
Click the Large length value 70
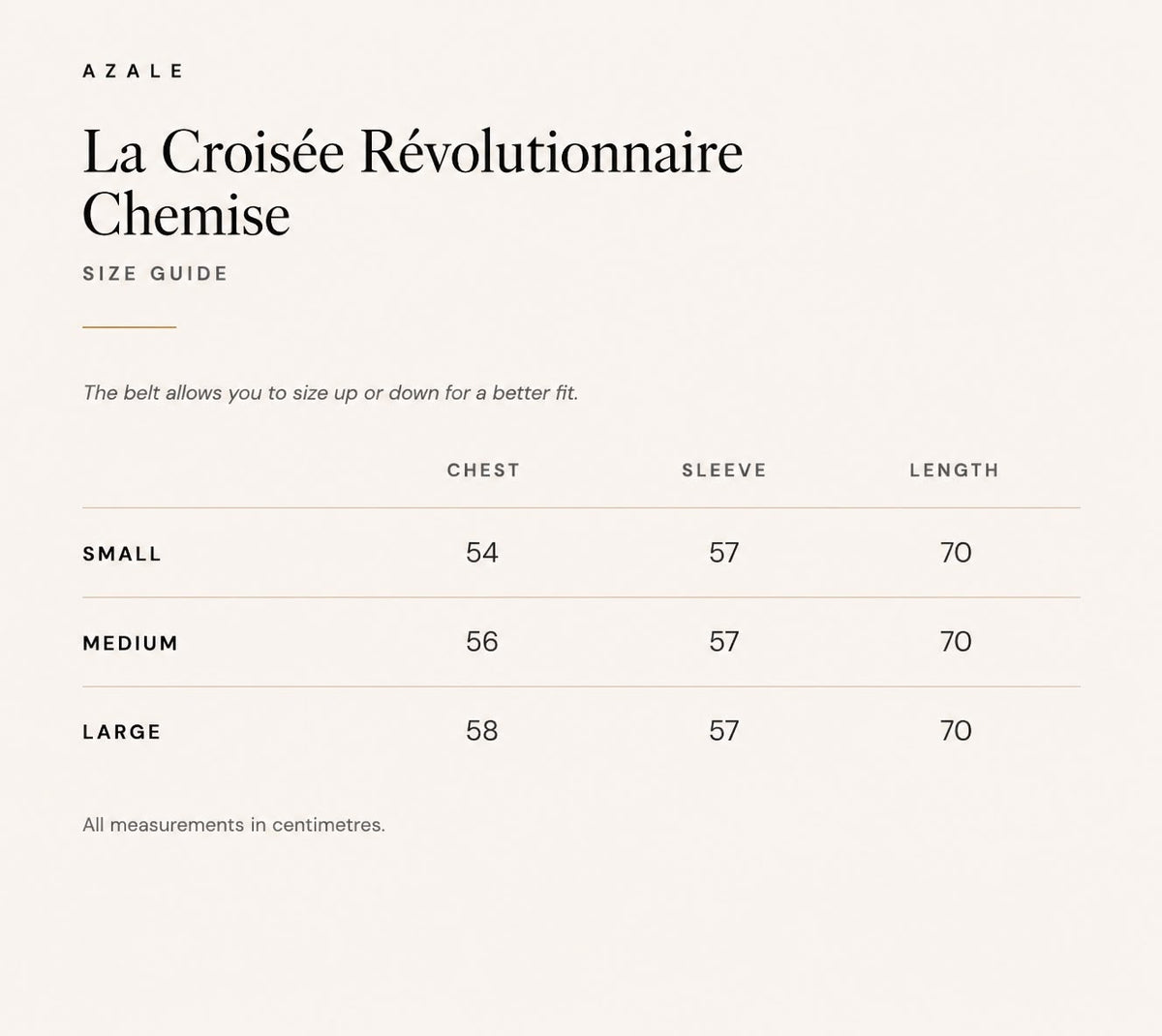(x=956, y=731)
